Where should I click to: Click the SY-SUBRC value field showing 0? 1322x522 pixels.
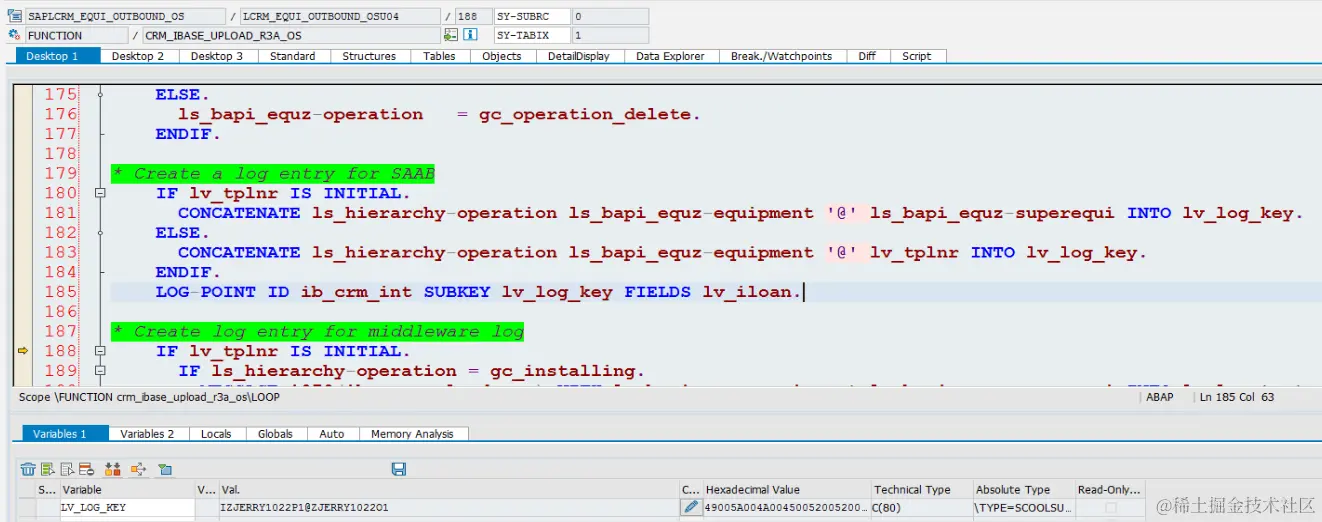point(610,17)
